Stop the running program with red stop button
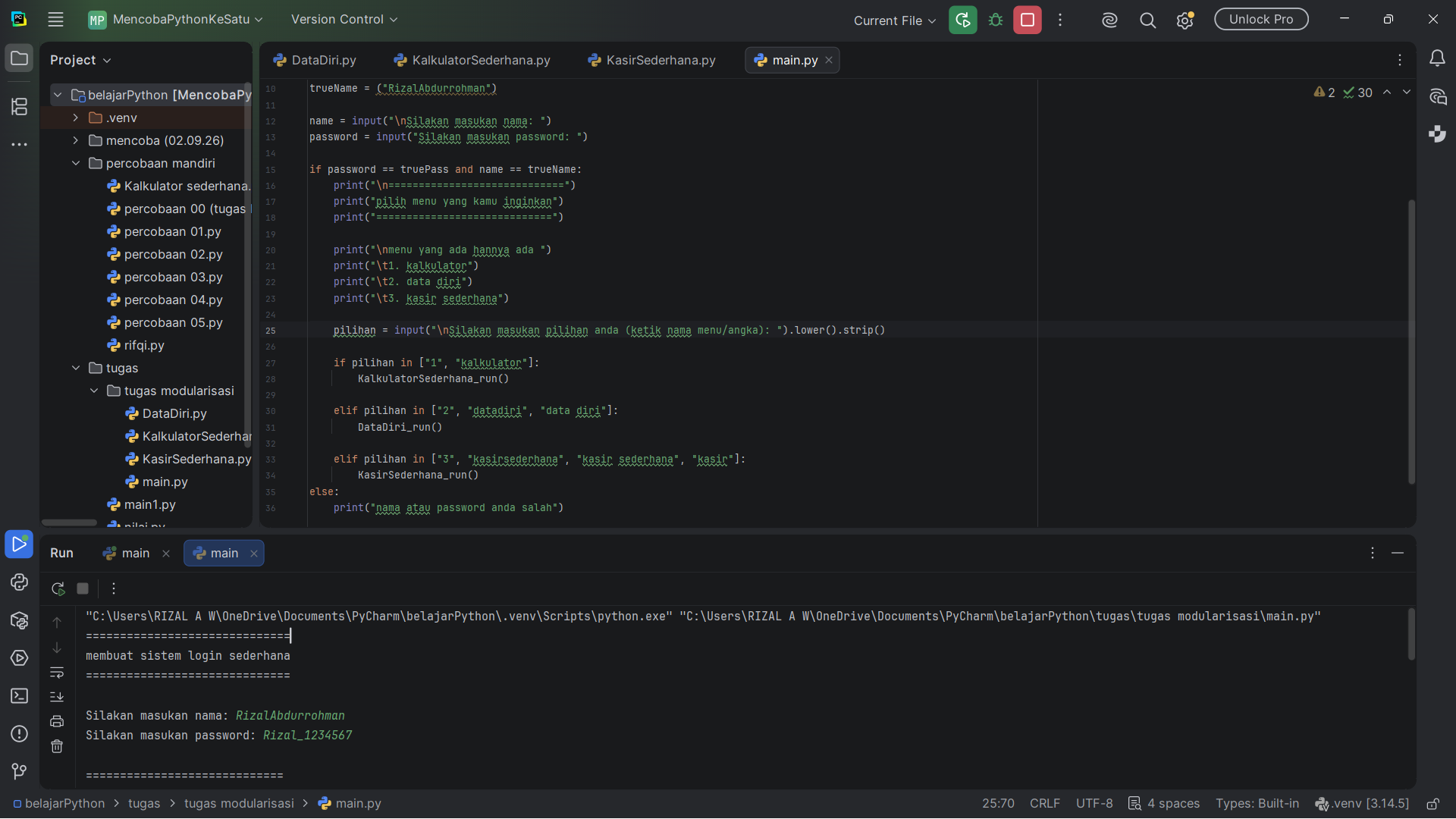The height and width of the screenshot is (819, 1456). click(1028, 20)
